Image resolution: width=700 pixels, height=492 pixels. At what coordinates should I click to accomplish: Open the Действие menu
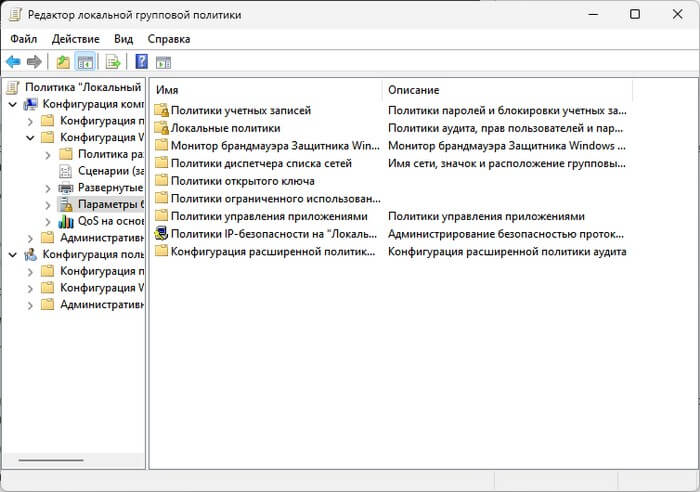coord(75,38)
